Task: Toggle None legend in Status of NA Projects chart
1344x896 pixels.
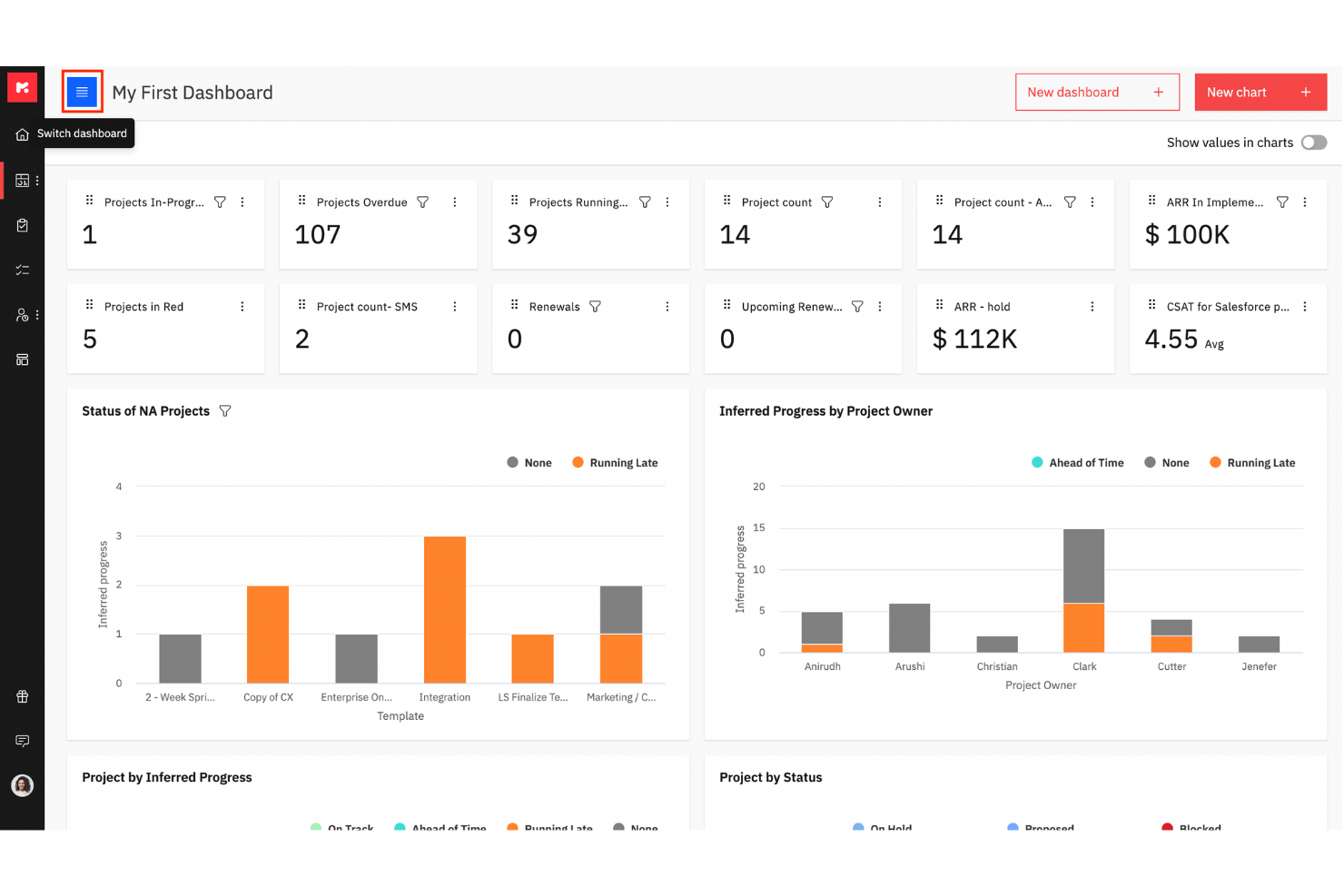Action: 529,463
